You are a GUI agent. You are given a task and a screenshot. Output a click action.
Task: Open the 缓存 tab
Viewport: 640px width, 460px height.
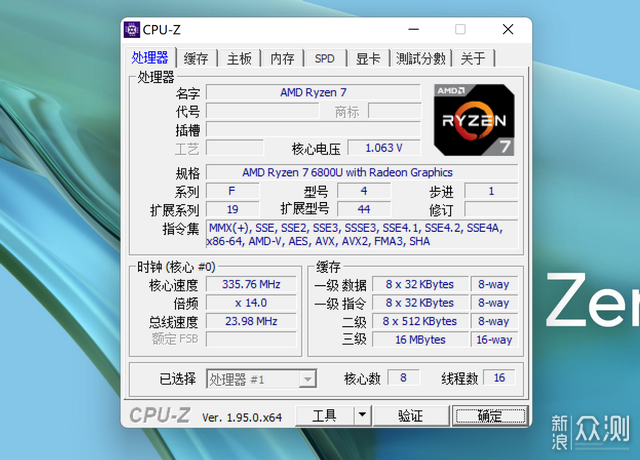[x=196, y=58]
